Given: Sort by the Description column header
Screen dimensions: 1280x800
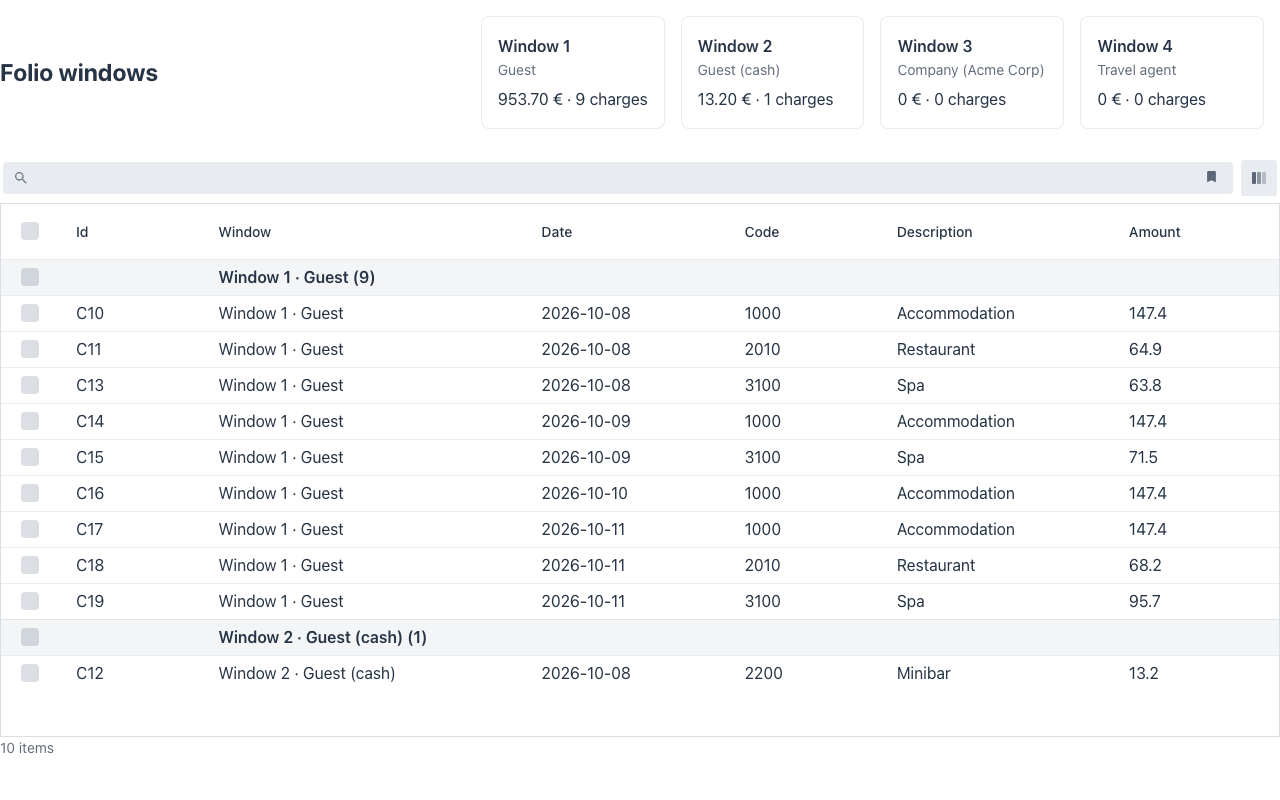Looking at the screenshot, I should (935, 232).
